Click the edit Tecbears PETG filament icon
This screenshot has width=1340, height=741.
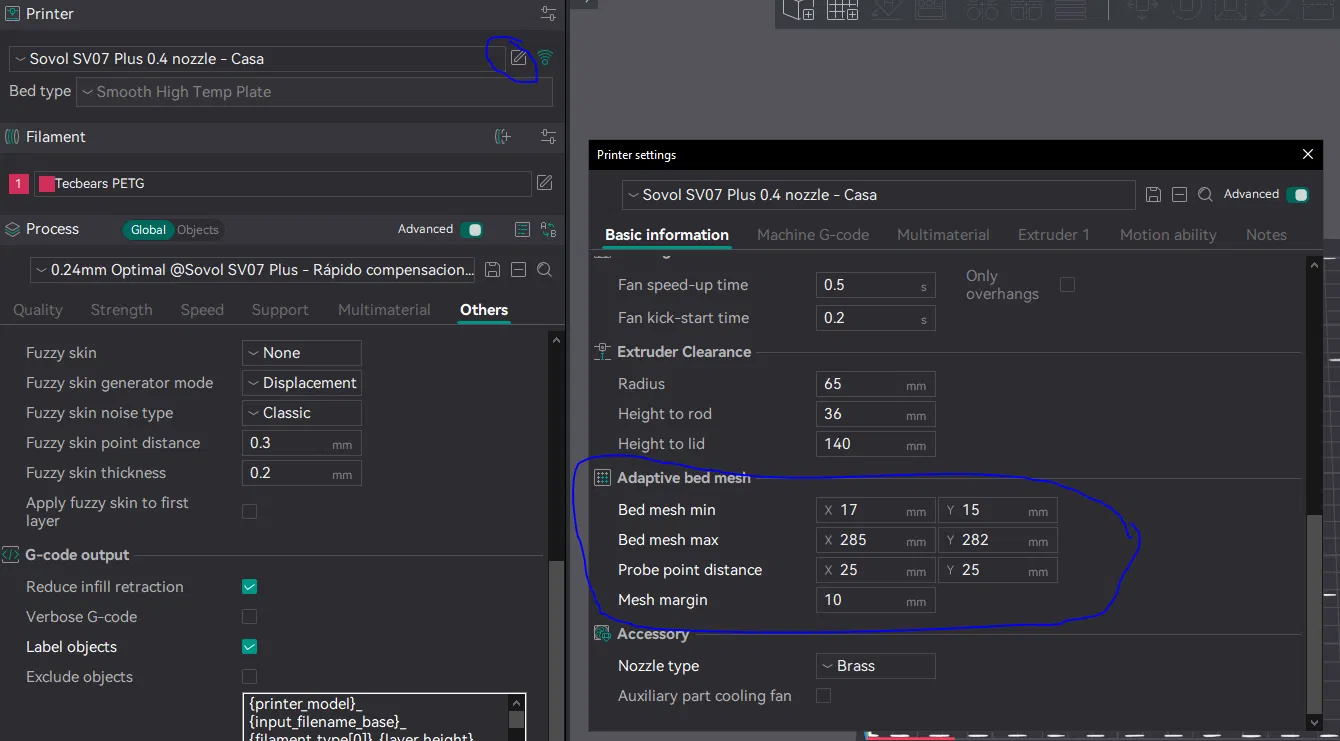545,183
